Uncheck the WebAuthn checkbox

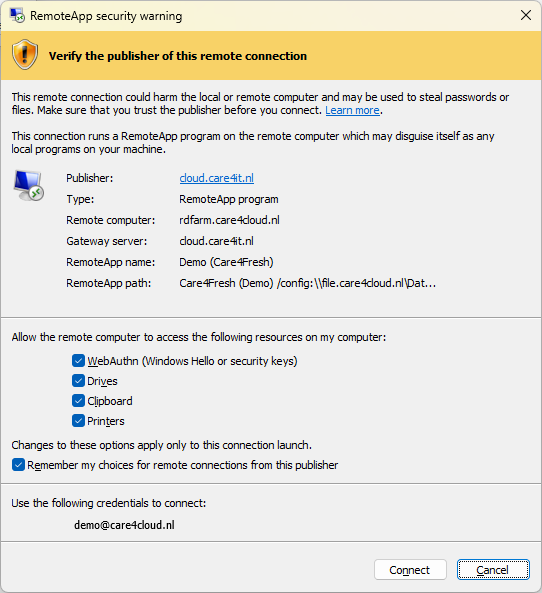point(78,361)
